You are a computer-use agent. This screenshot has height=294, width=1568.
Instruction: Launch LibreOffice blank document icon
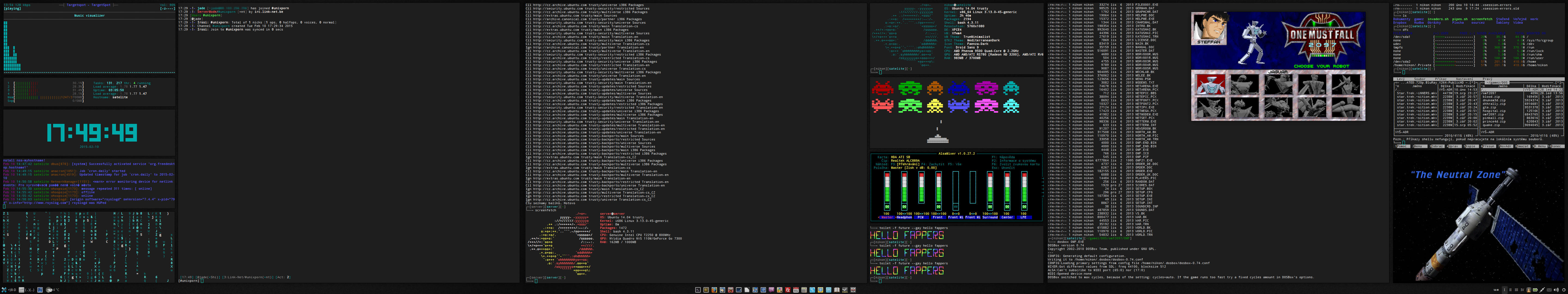[x=747, y=290]
